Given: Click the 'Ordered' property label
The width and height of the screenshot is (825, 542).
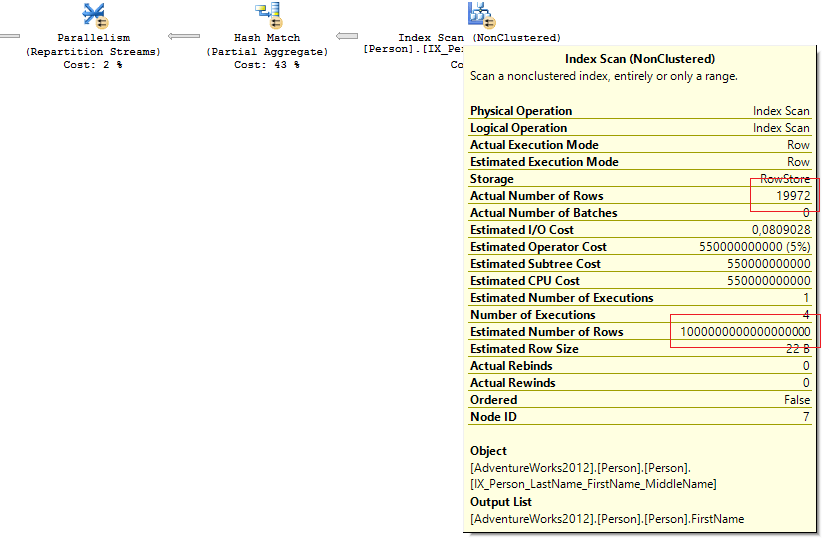Looking at the screenshot, I should click(494, 400).
